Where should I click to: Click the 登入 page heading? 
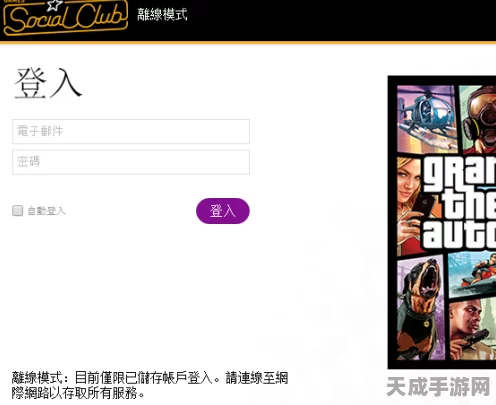pos(48,83)
